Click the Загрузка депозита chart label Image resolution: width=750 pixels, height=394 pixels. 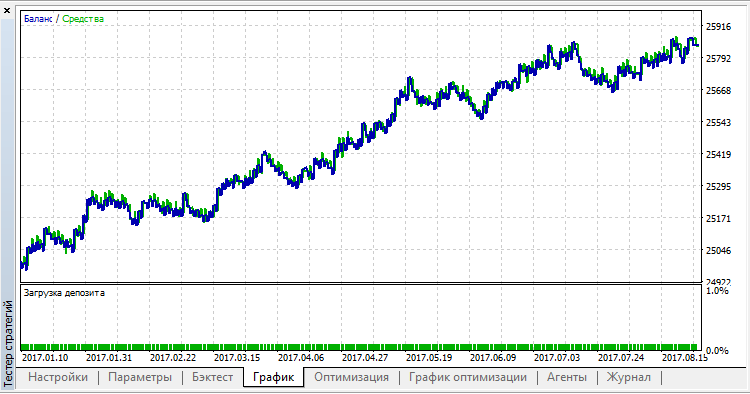64,293
